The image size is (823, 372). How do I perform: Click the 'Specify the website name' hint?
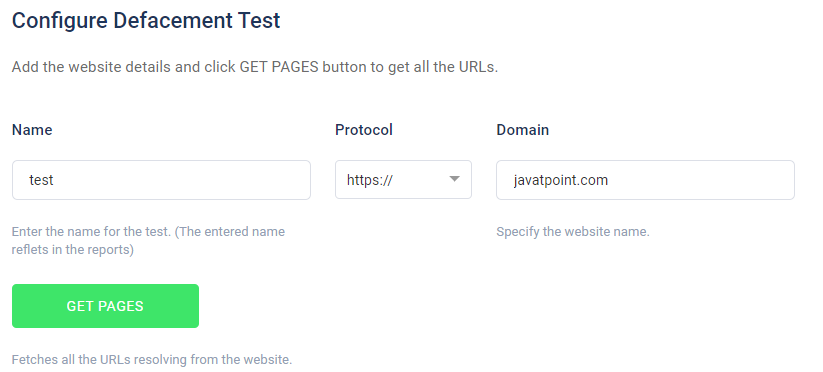click(x=573, y=231)
